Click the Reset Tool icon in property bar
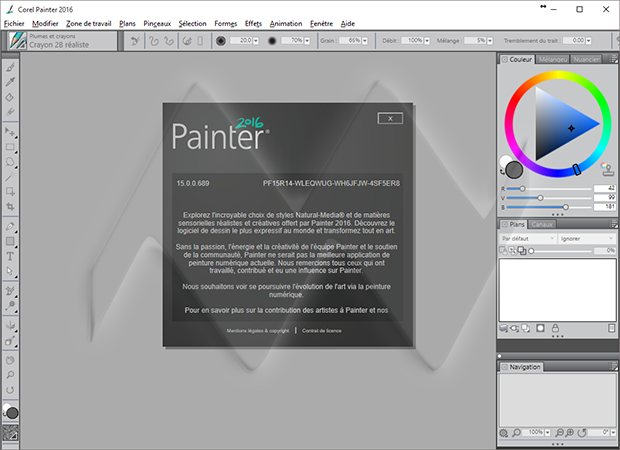The width and height of the screenshot is (620, 450). [135, 40]
